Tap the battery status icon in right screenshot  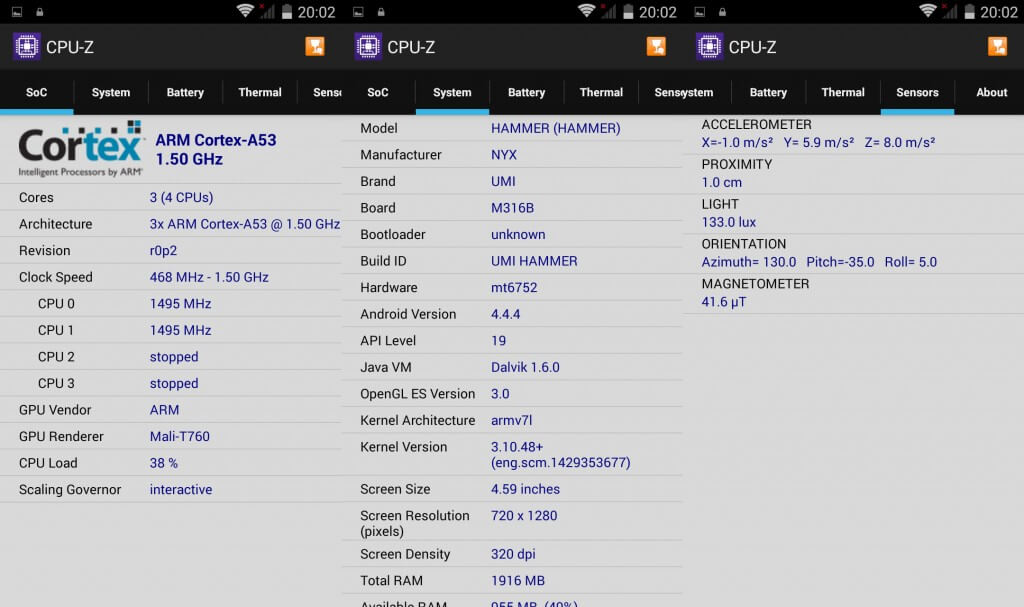point(970,12)
